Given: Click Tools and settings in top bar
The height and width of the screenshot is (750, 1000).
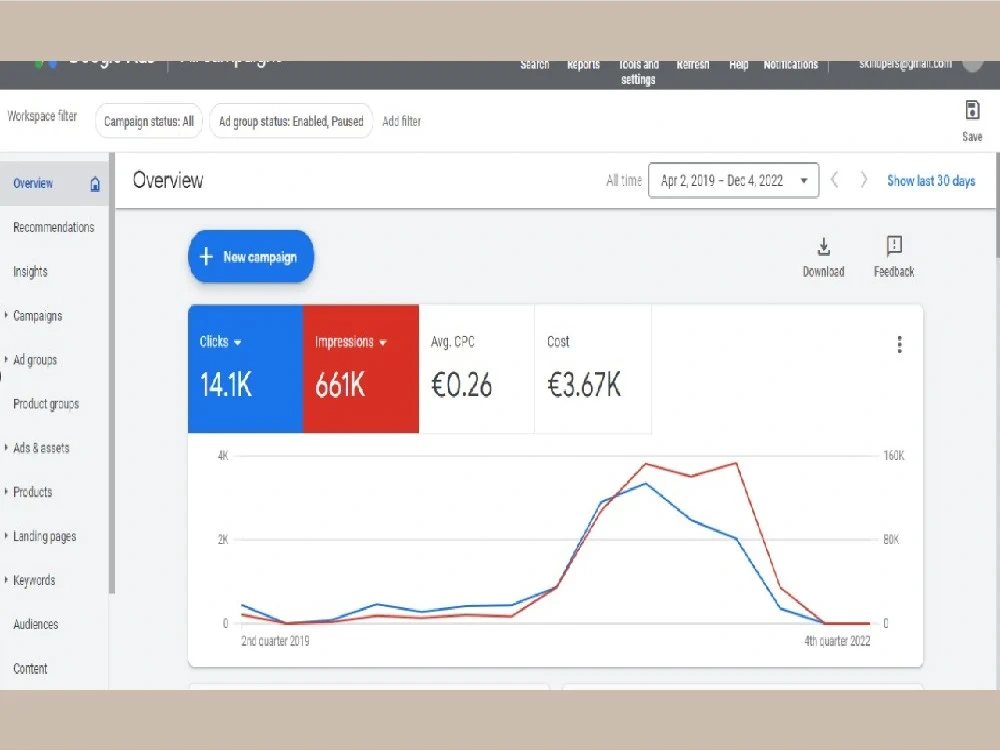Looking at the screenshot, I should 638,72.
